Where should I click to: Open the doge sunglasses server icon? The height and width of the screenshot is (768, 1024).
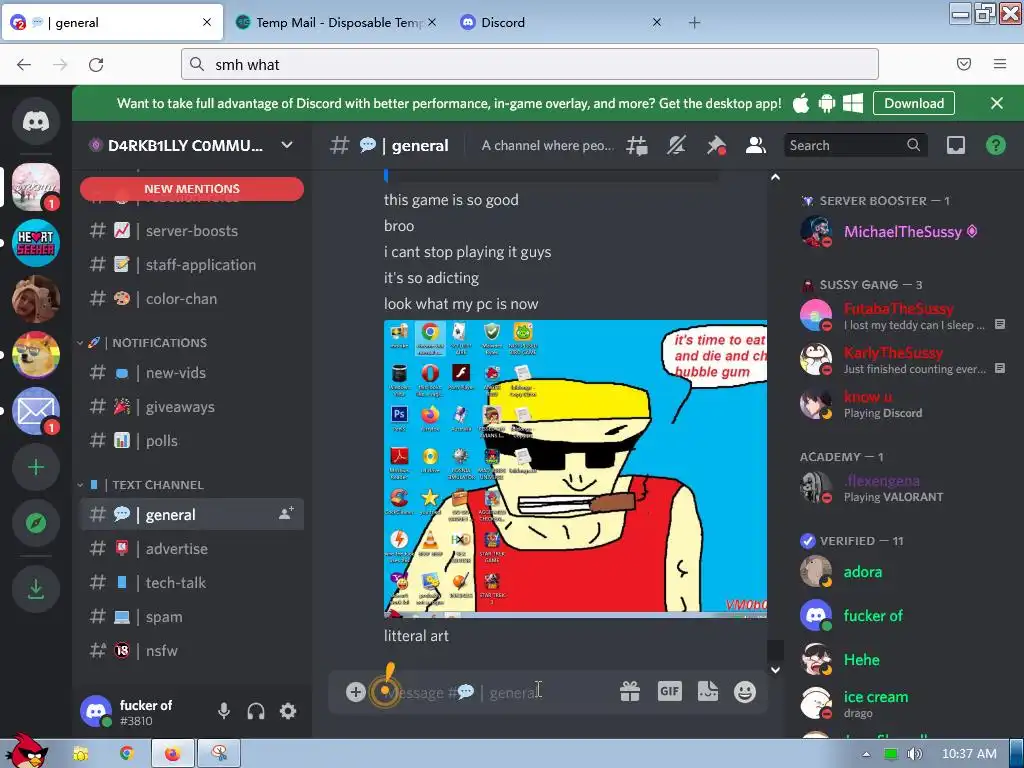coord(36,355)
